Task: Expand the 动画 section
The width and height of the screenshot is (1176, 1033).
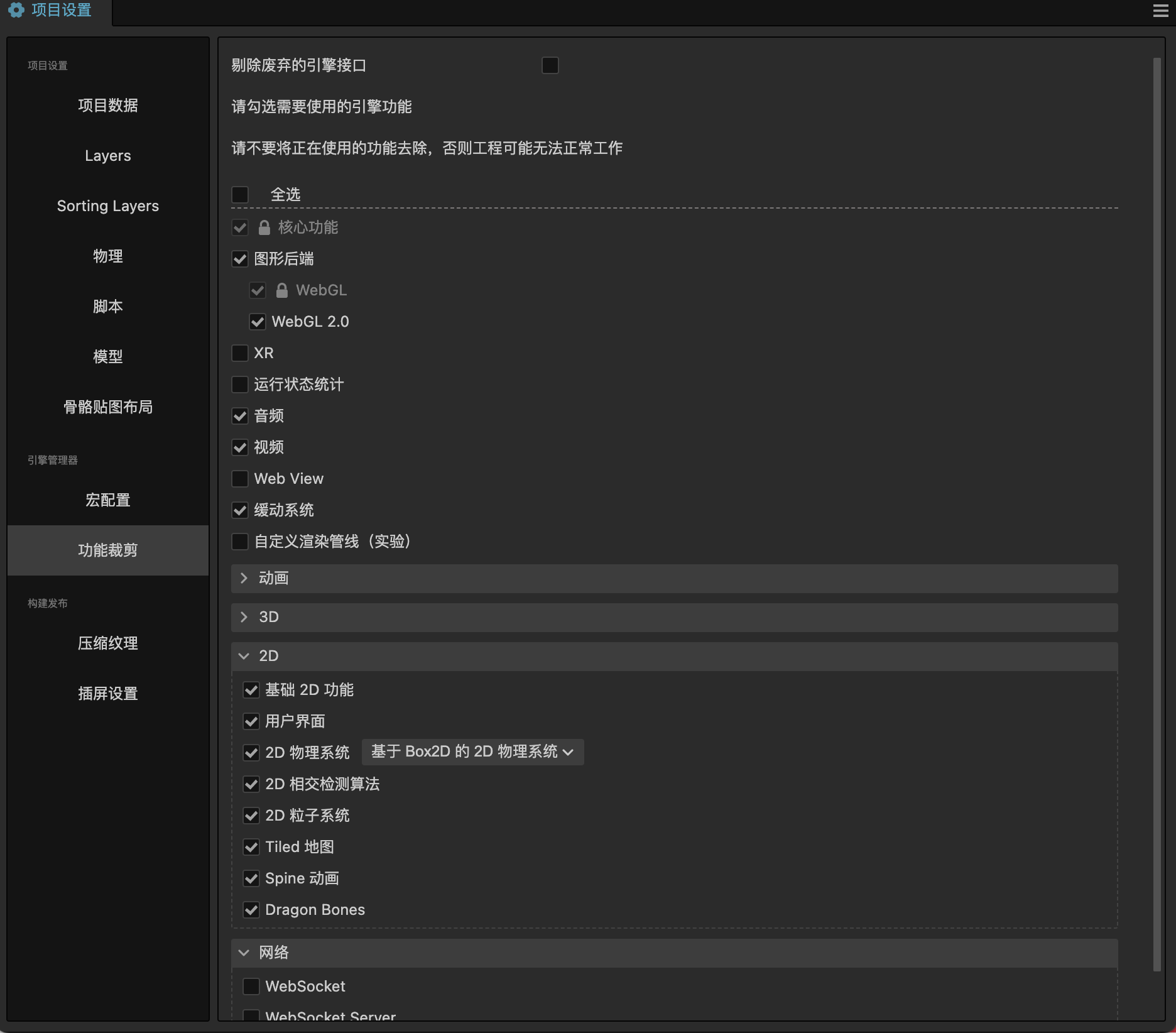Action: click(x=244, y=578)
